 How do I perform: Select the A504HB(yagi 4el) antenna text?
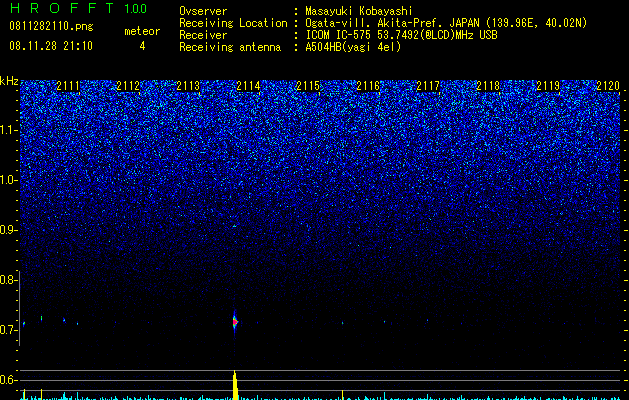[x=353, y=47]
